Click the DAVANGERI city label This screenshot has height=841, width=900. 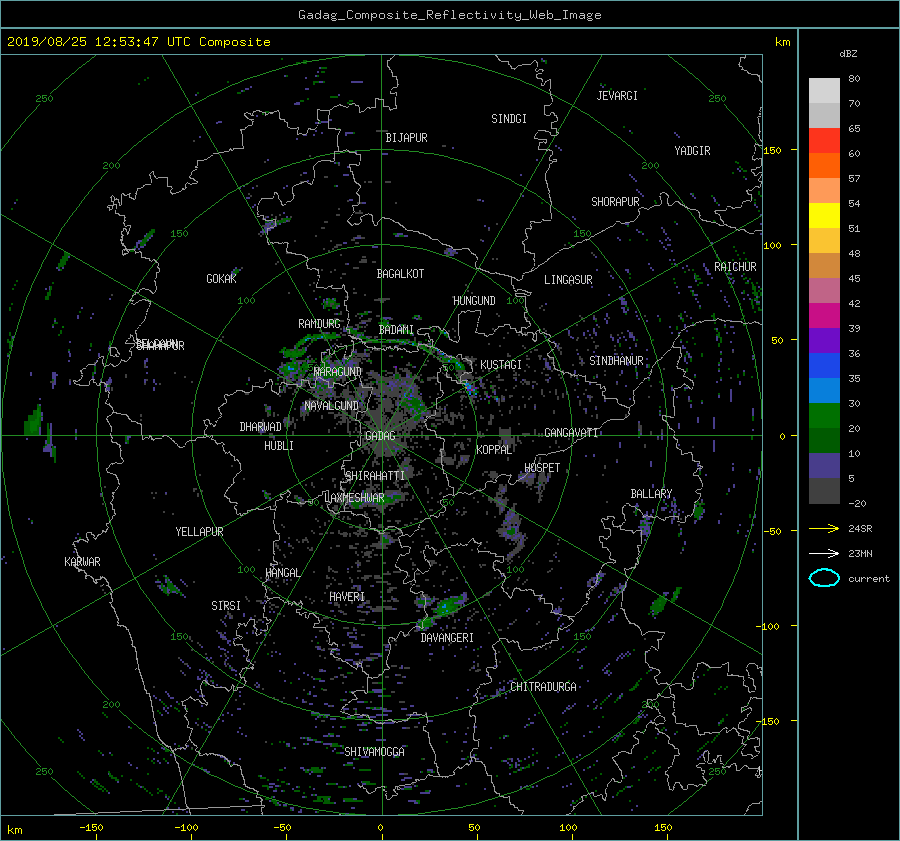click(447, 638)
